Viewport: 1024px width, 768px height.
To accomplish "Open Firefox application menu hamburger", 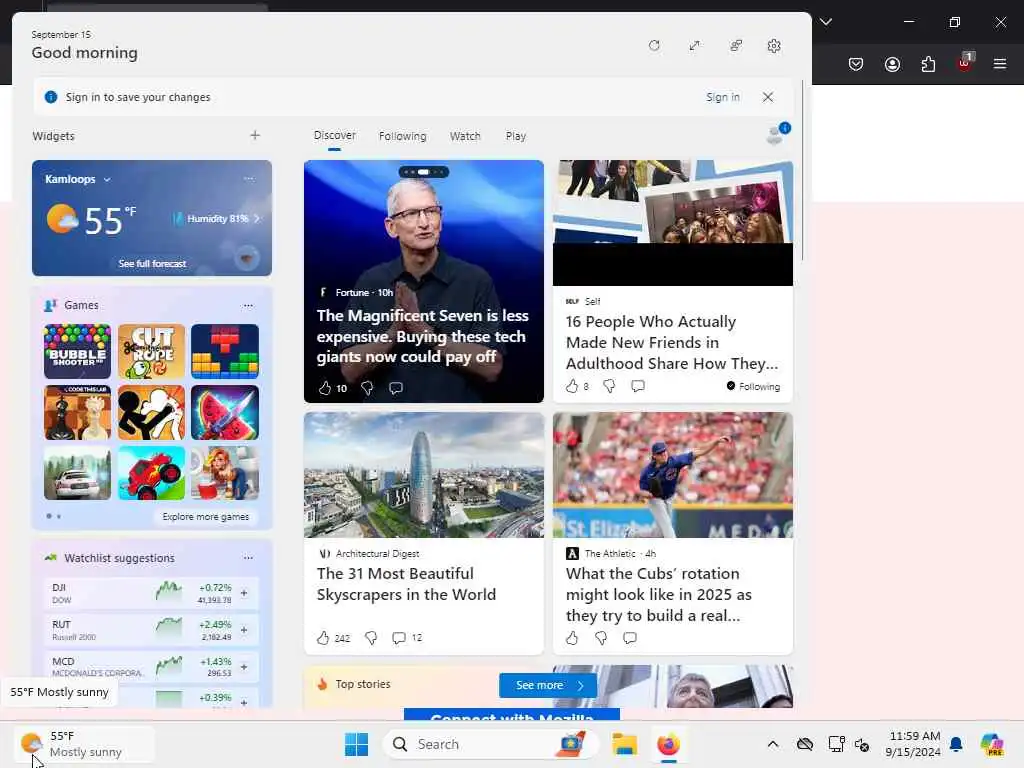I will (1000, 63).
